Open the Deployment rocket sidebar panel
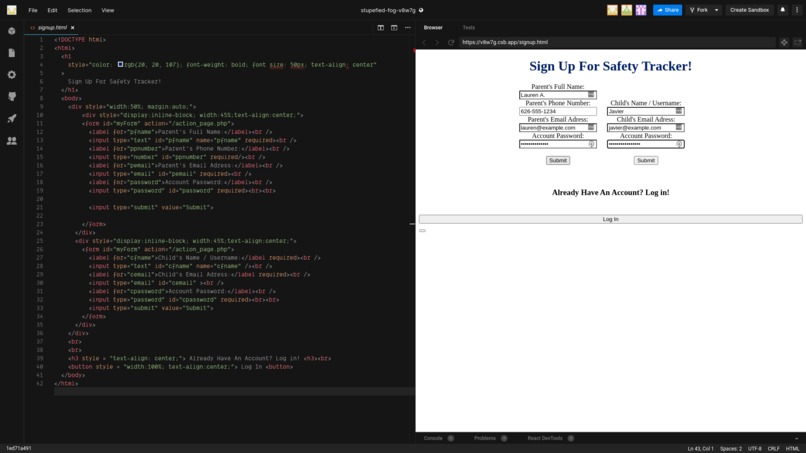 [x=12, y=118]
